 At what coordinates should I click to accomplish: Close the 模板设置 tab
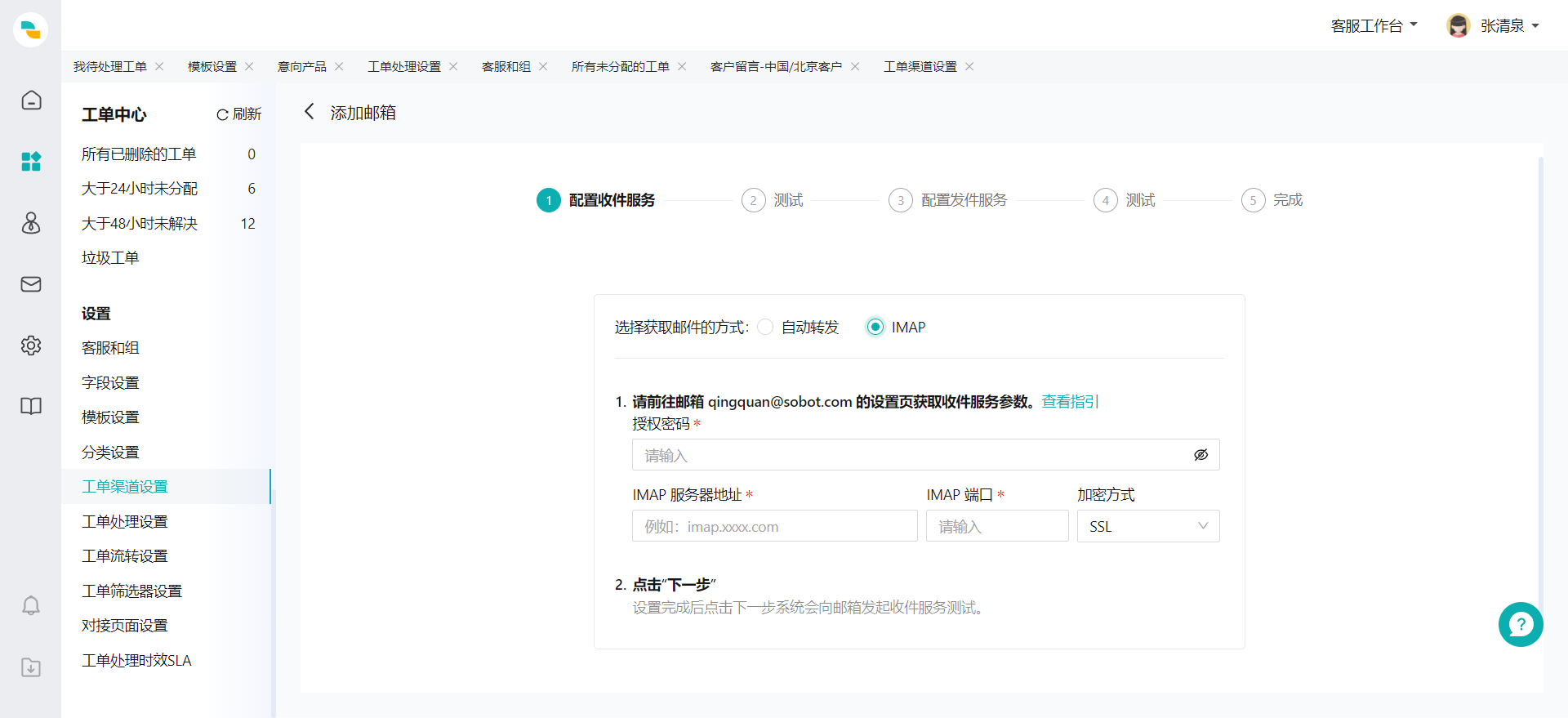click(249, 66)
